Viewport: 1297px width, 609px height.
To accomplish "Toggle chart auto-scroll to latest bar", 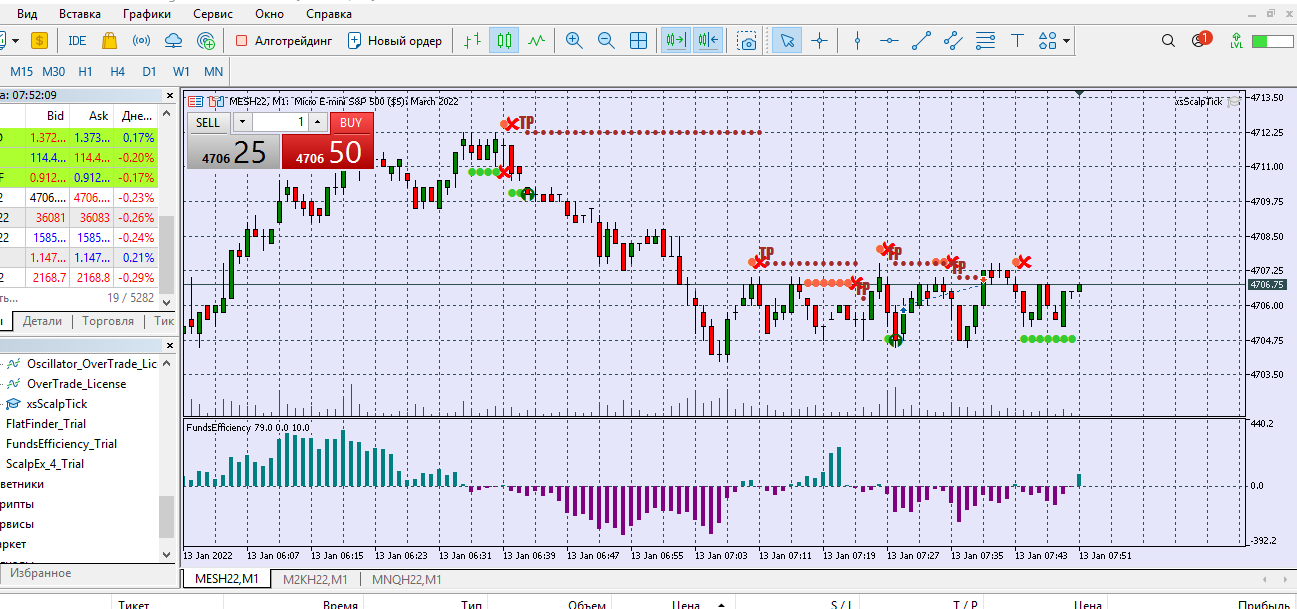I will [676, 41].
